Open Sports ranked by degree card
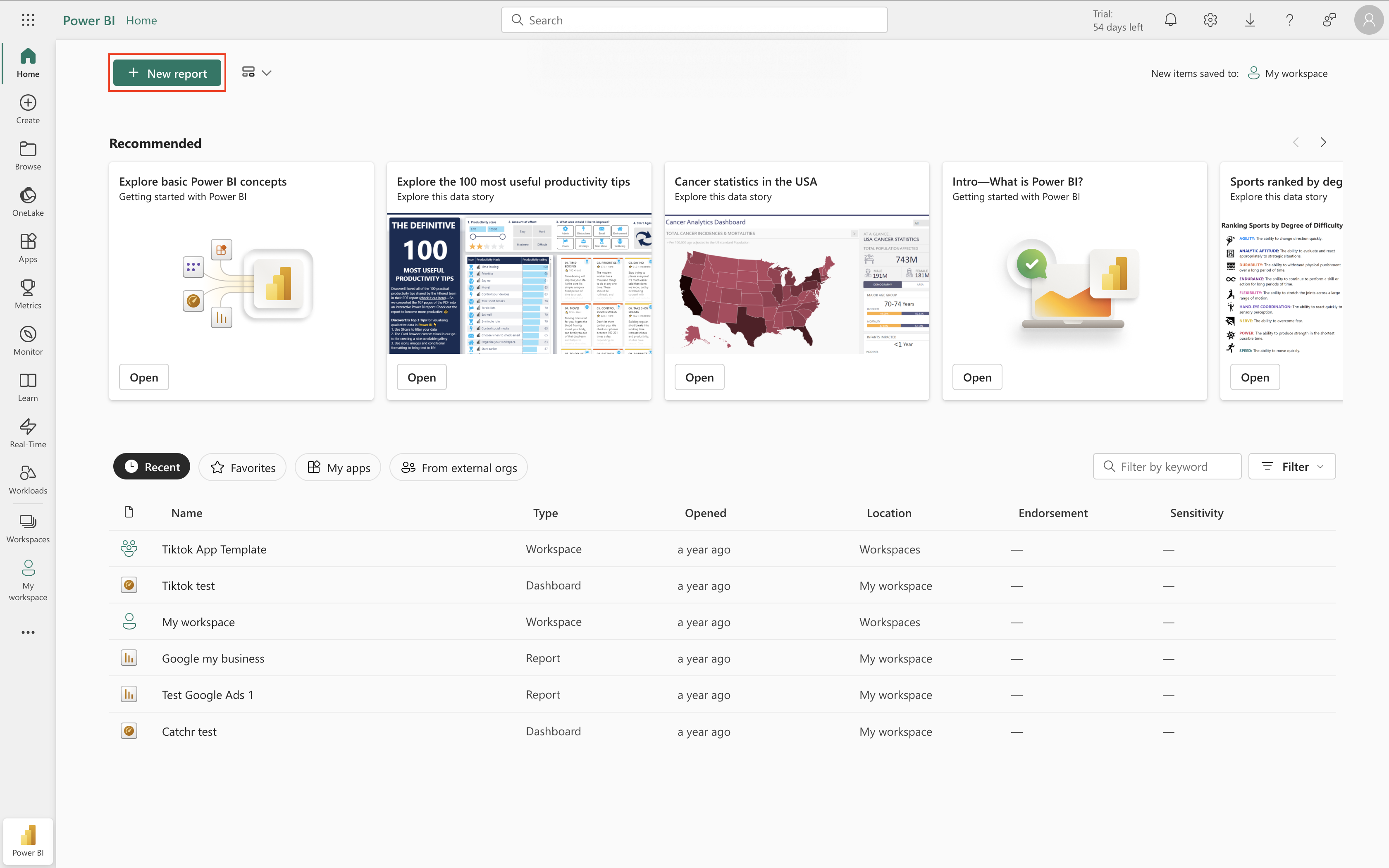 [x=1255, y=377]
